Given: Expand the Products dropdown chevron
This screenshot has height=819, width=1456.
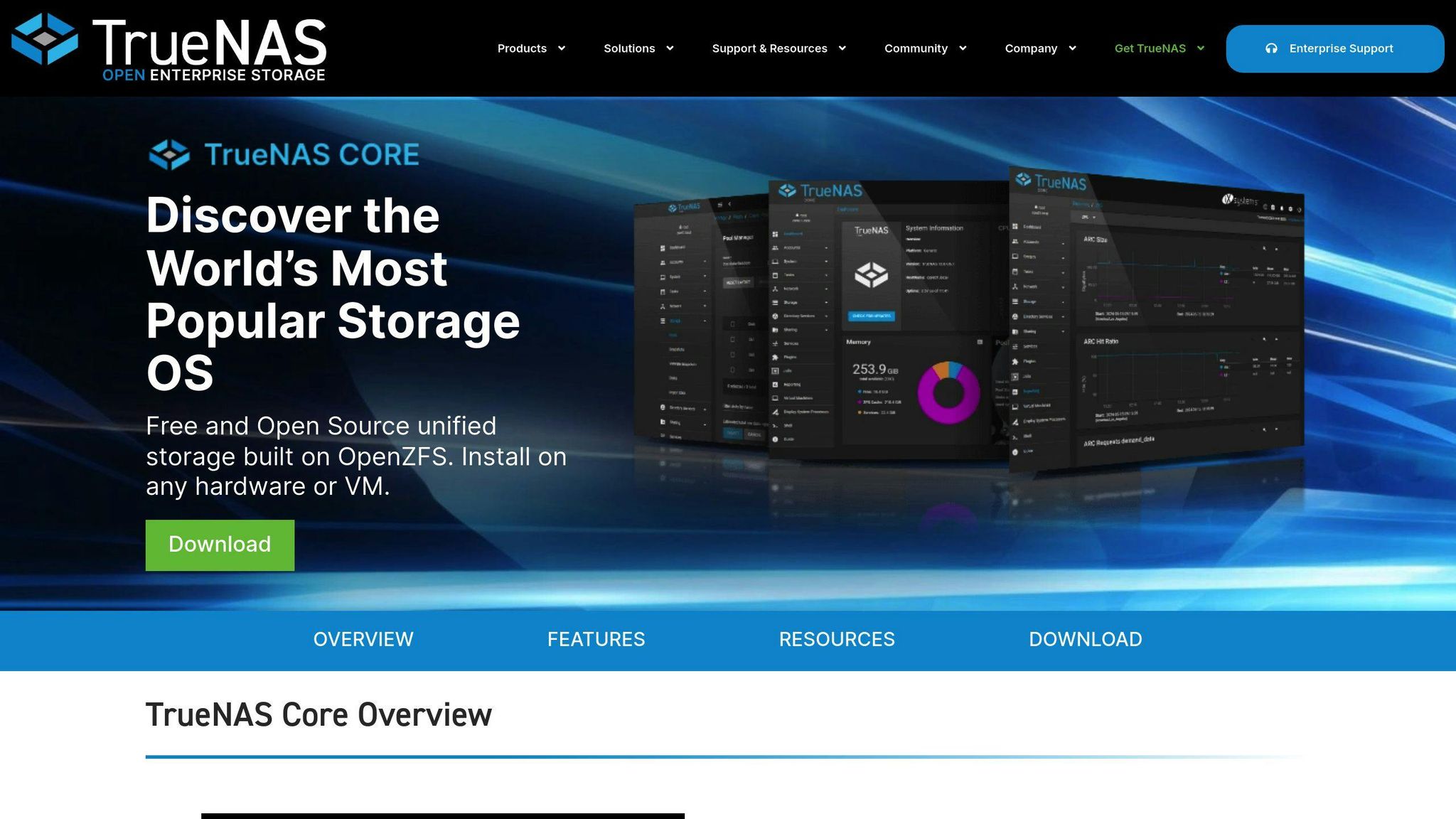Looking at the screenshot, I should point(561,48).
